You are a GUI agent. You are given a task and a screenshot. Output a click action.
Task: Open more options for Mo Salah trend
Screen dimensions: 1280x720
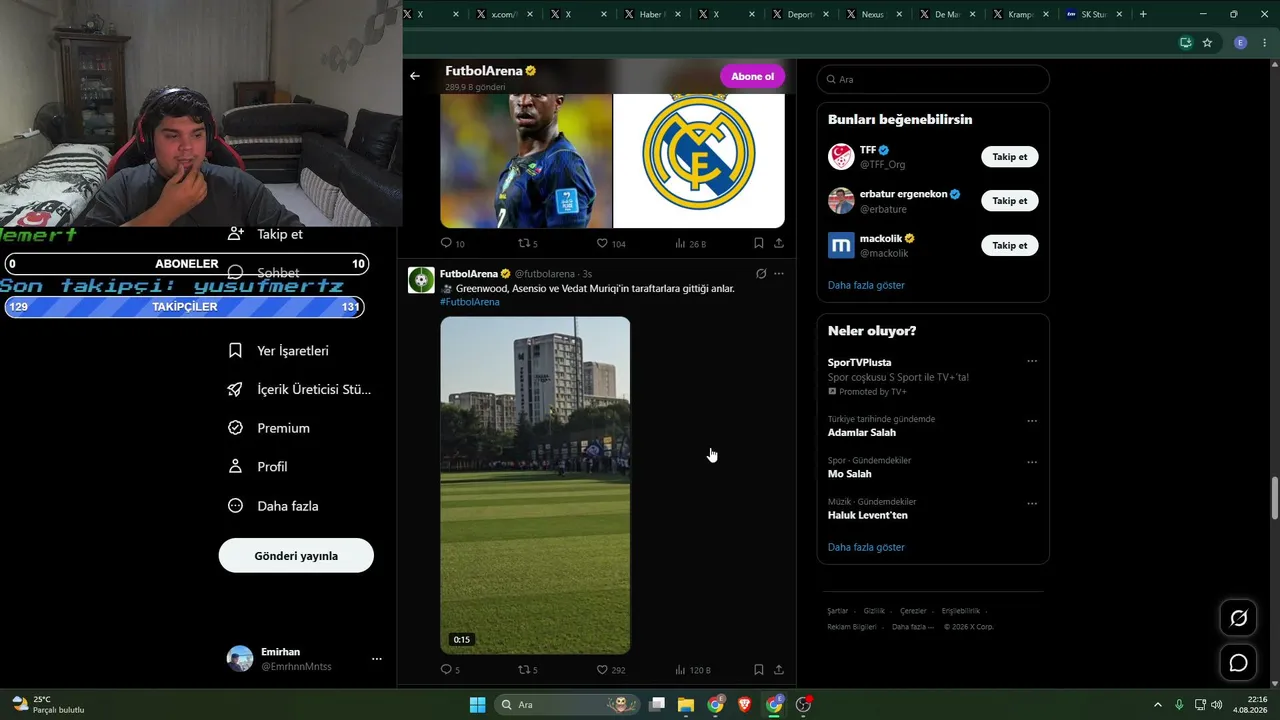pyautogui.click(x=1032, y=462)
